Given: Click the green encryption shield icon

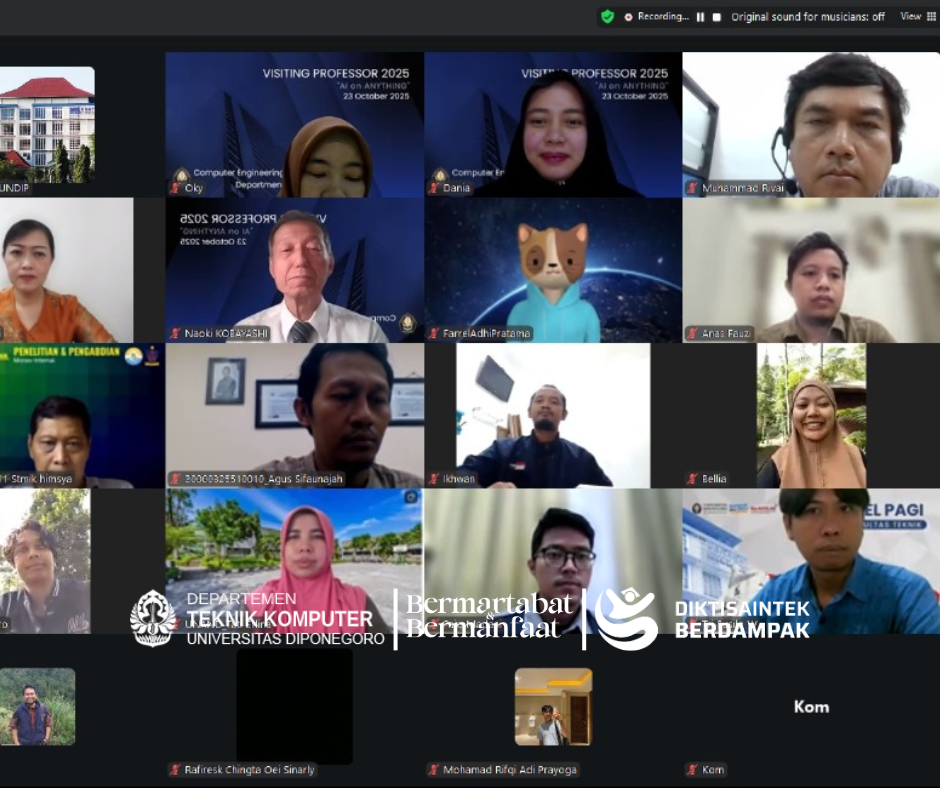Looking at the screenshot, I should pyautogui.click(x=607, y=16).
